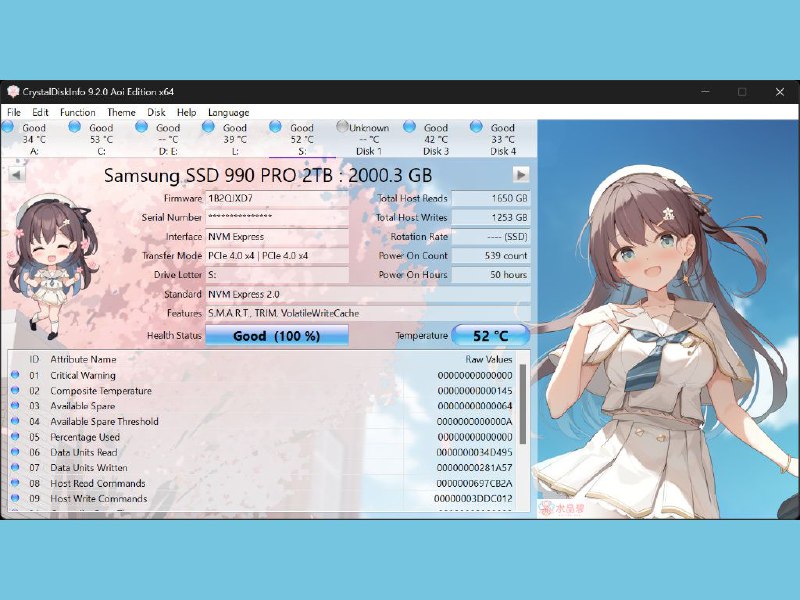This screenshot has height=600, width=800.
Task: Click the Drive Letter field S:
Action: coord(277,274)
